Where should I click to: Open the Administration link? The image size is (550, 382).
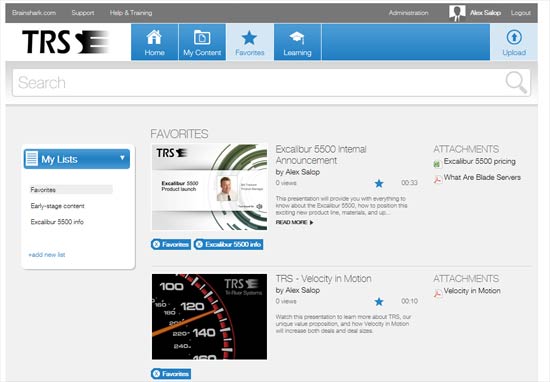(408, 13)
